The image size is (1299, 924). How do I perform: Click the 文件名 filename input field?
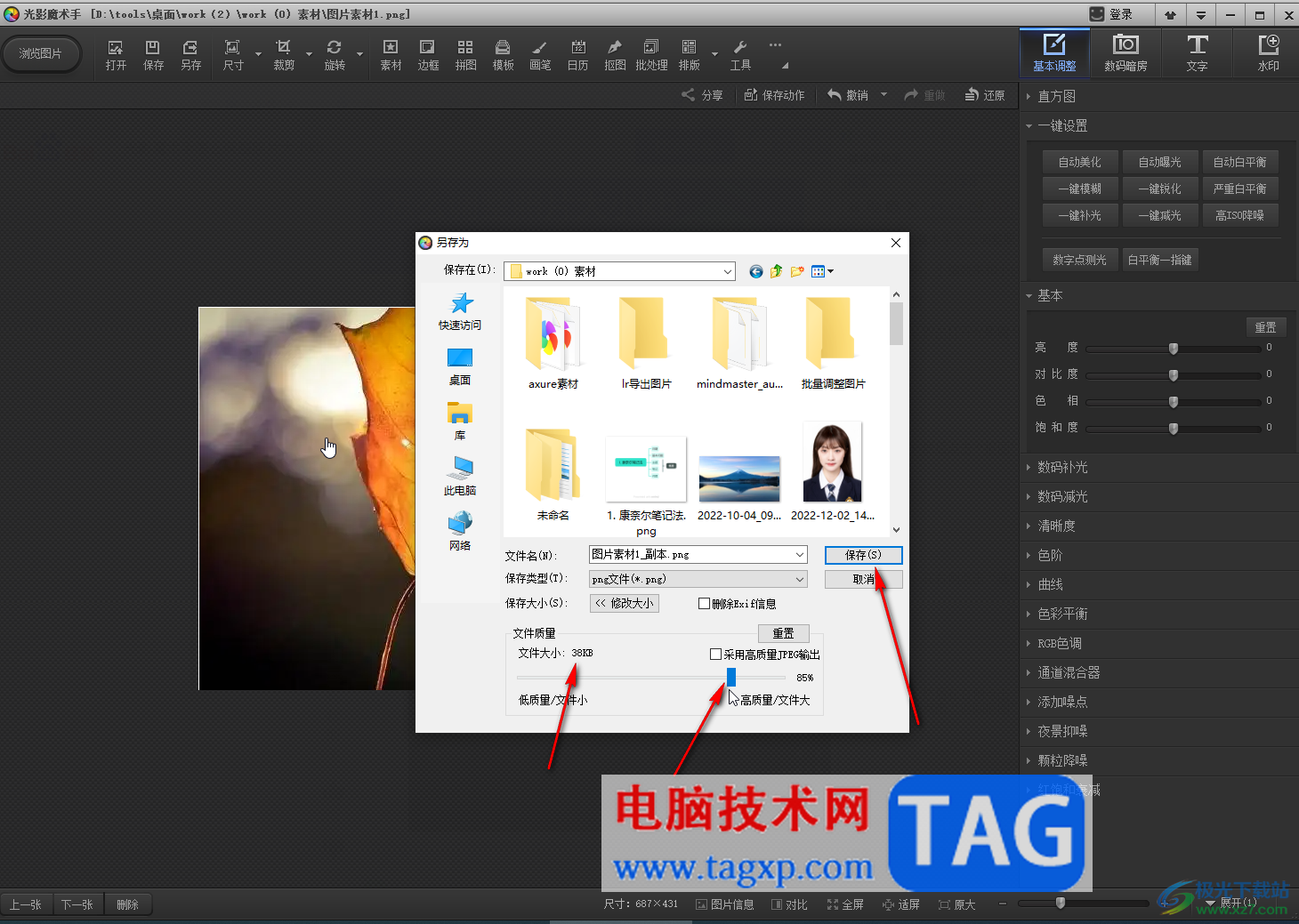(690, 554)
